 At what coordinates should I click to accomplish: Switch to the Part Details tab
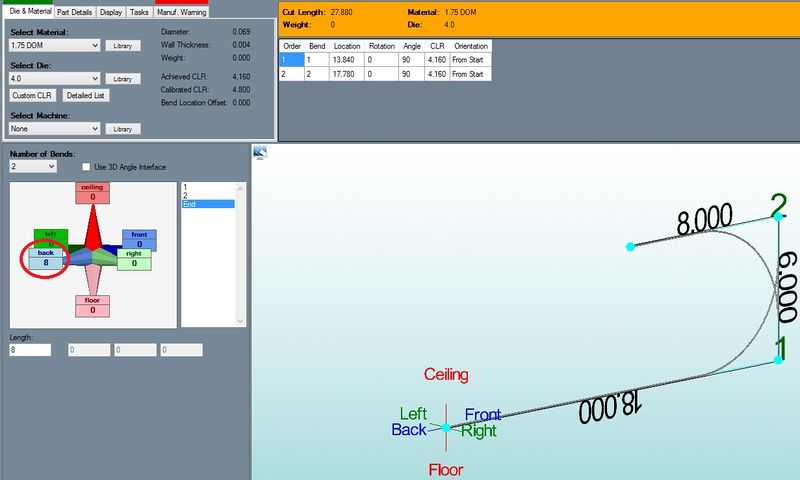(x=75, y=12)
